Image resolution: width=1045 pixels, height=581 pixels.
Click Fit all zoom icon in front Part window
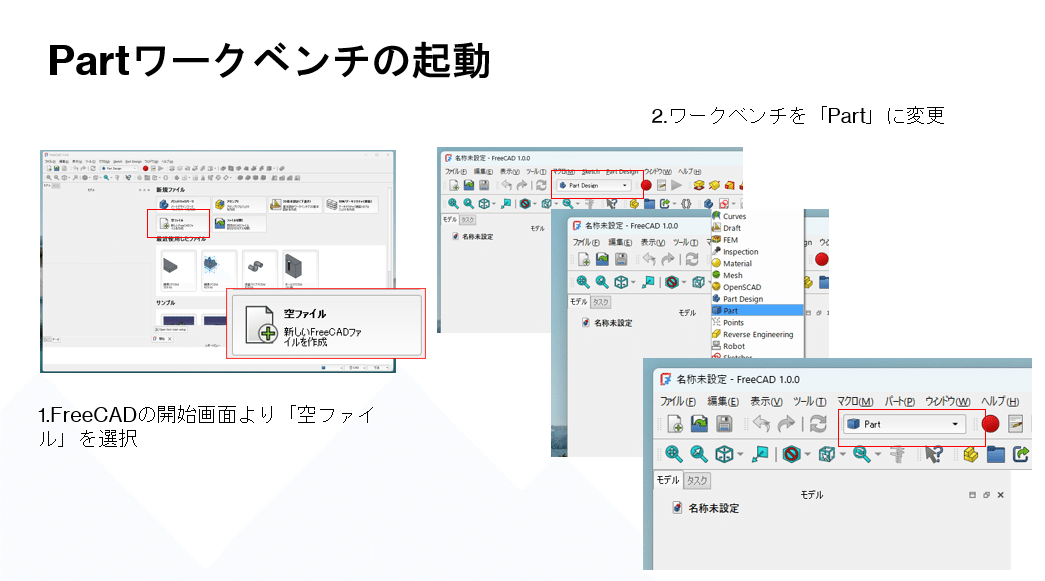[x=674, y=454]
